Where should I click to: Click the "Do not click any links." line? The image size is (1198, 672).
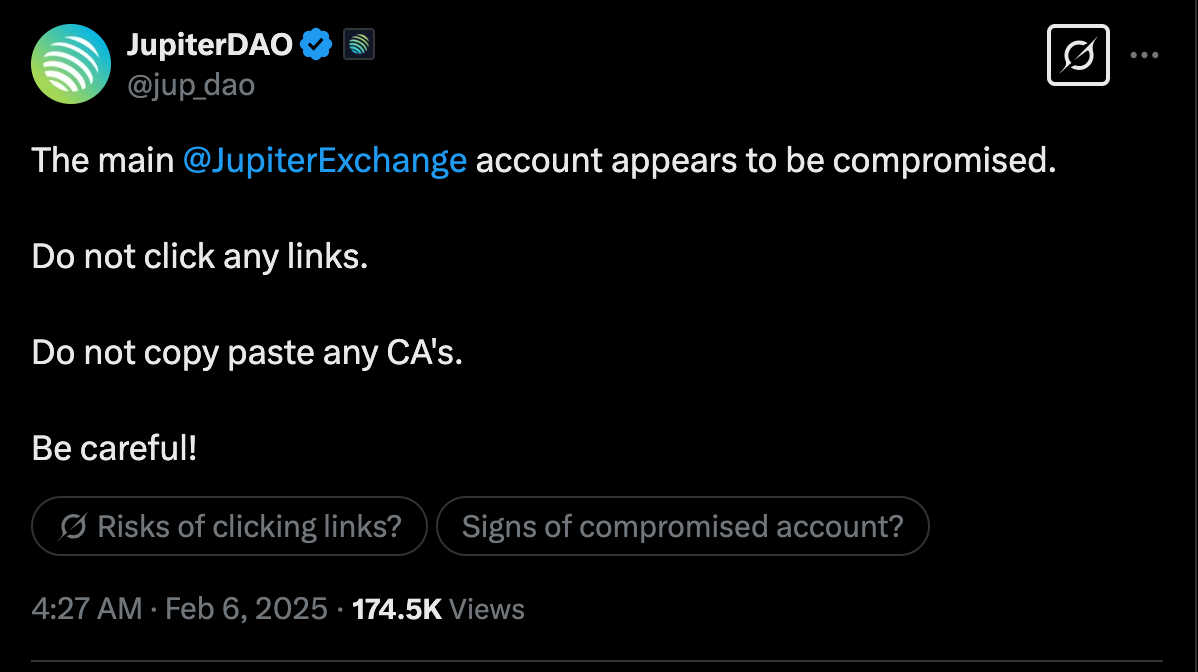(199, 257)
